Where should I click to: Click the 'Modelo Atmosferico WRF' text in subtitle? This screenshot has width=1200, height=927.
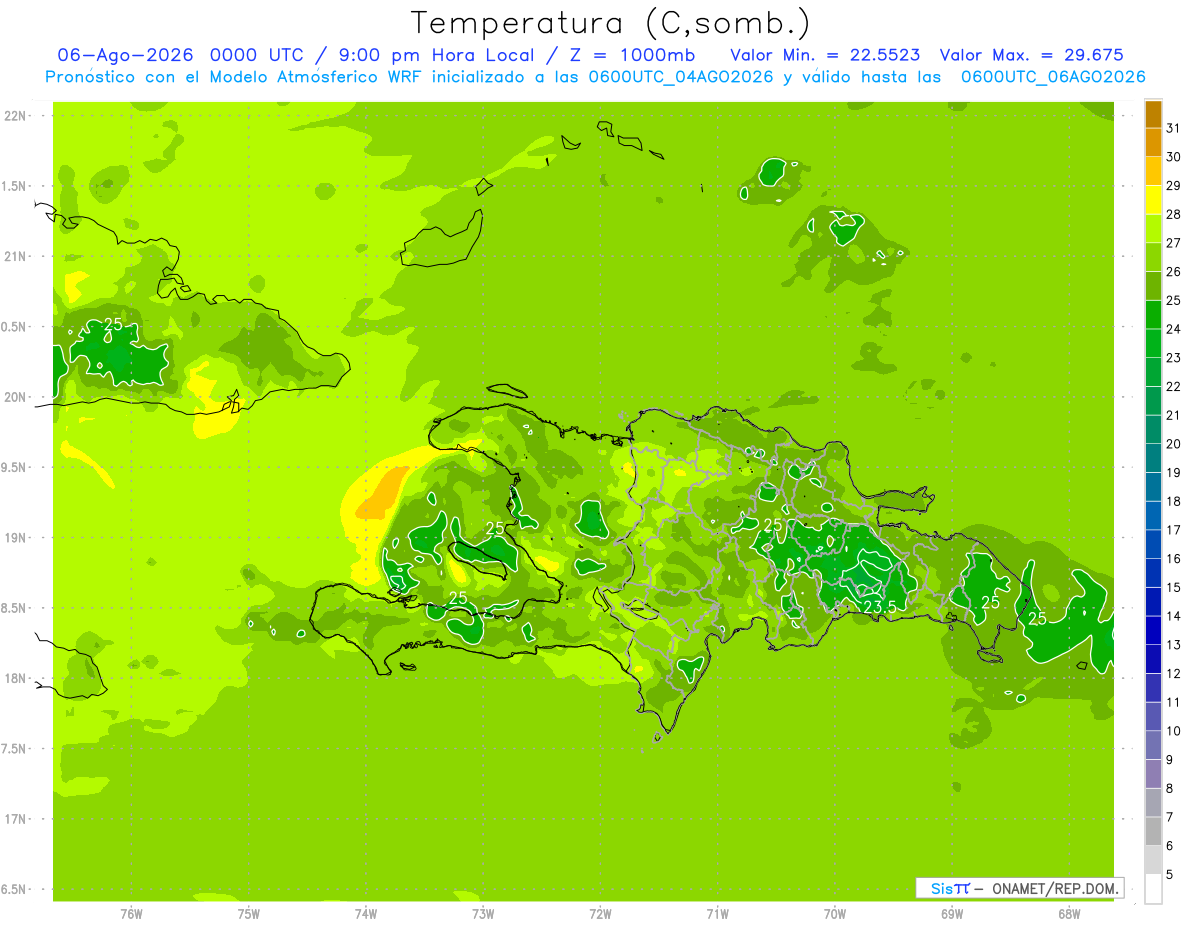coord(302,77)
